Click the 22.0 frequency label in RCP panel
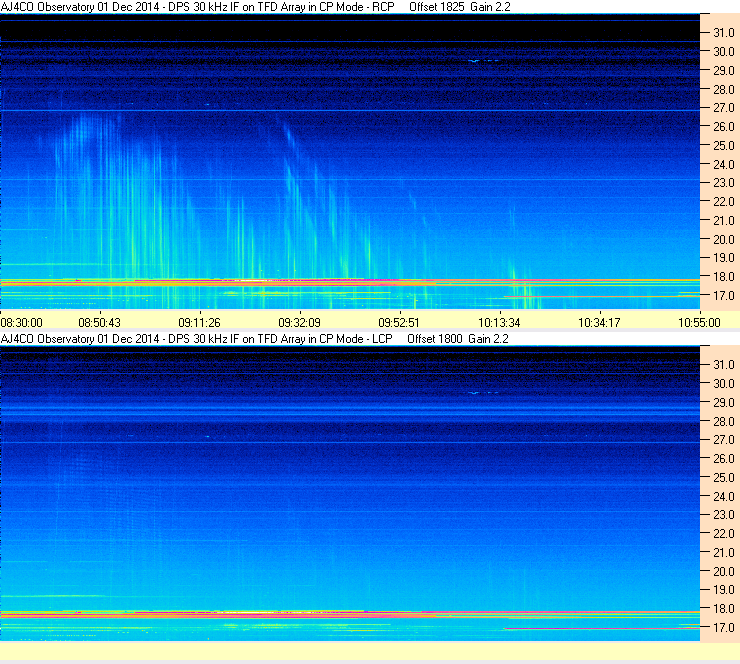 pyautogui.click(x=723, y=202)
